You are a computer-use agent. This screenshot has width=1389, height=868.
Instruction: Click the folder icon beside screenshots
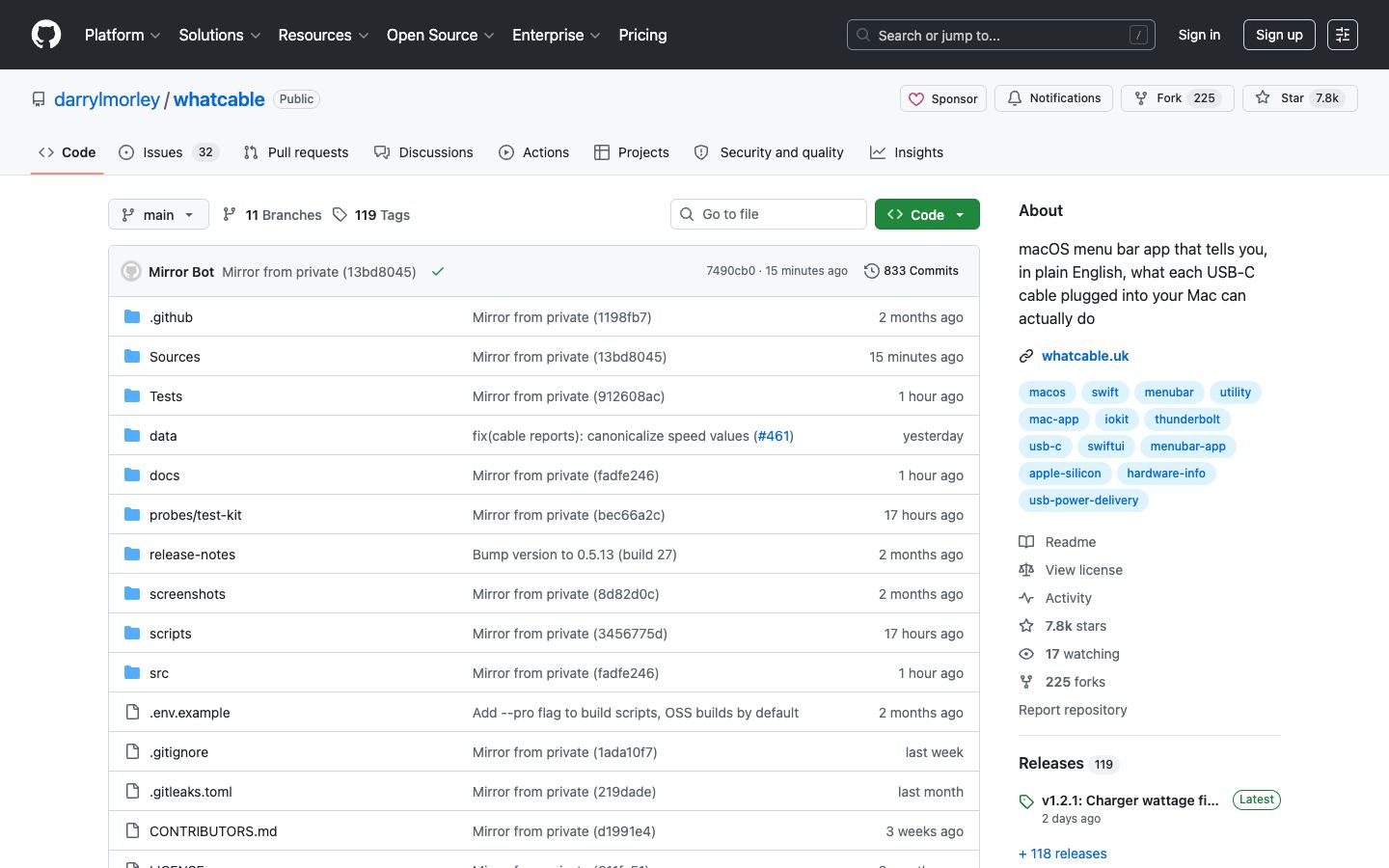coord(132,593)
